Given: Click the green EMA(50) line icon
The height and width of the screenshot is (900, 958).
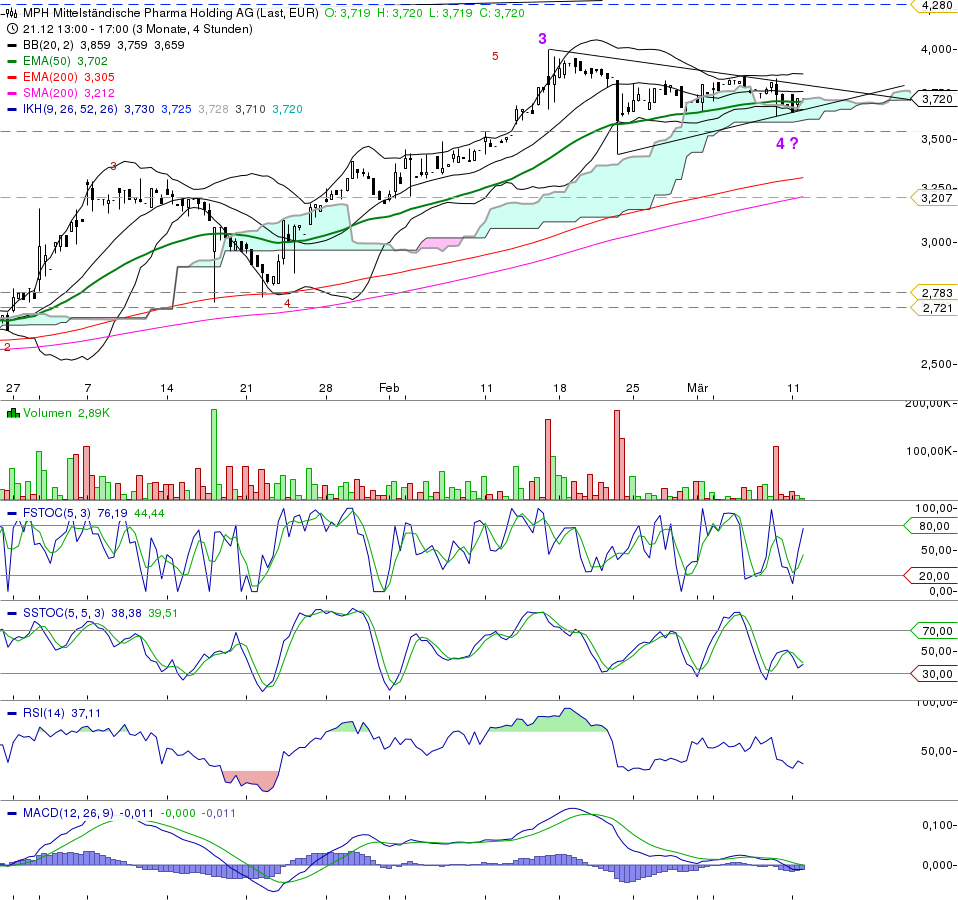Looking at the screenshot, I should pos(11,59).
